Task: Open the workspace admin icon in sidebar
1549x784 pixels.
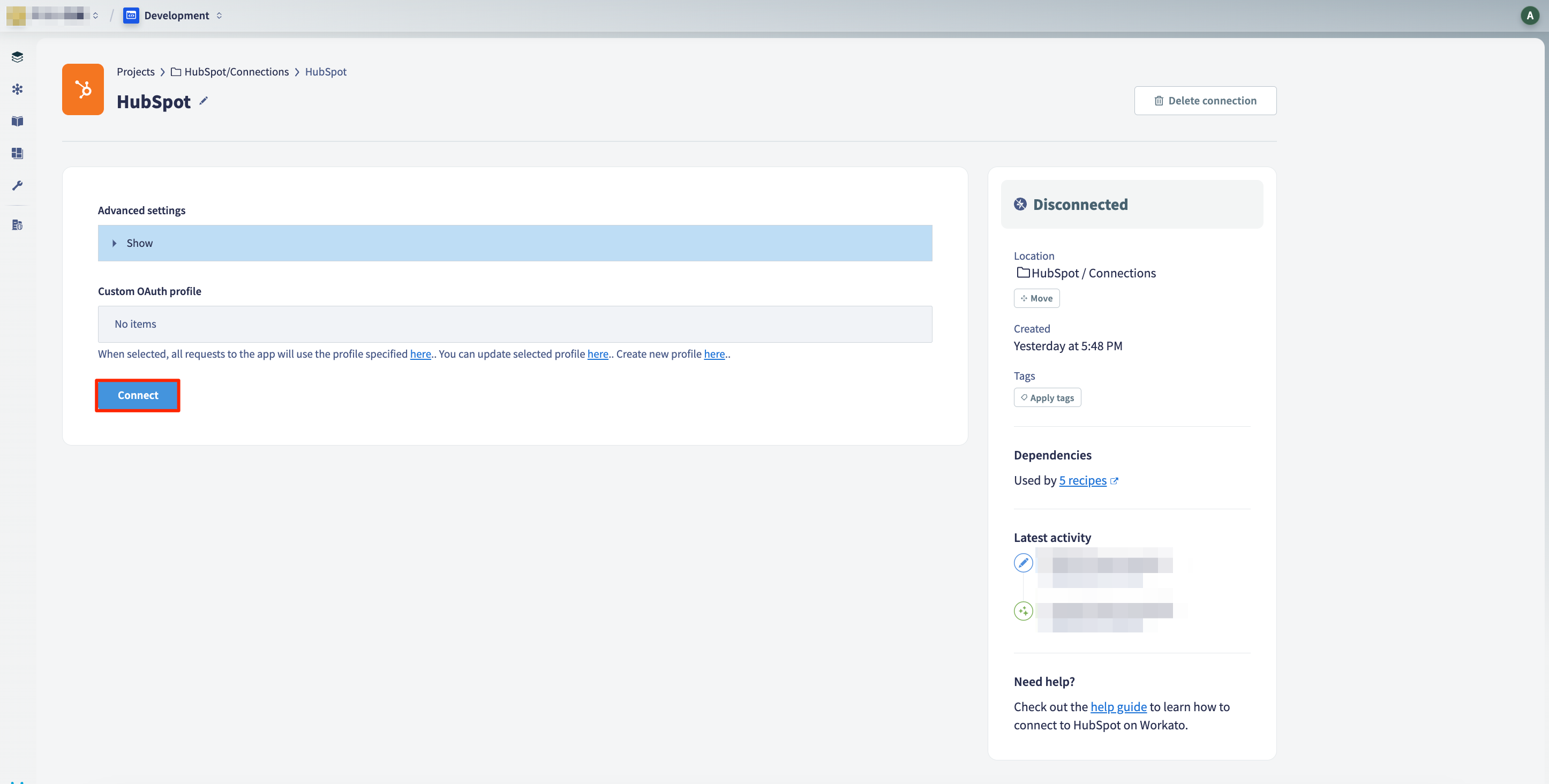Action: pyautogui.click(x=18, y=225)
